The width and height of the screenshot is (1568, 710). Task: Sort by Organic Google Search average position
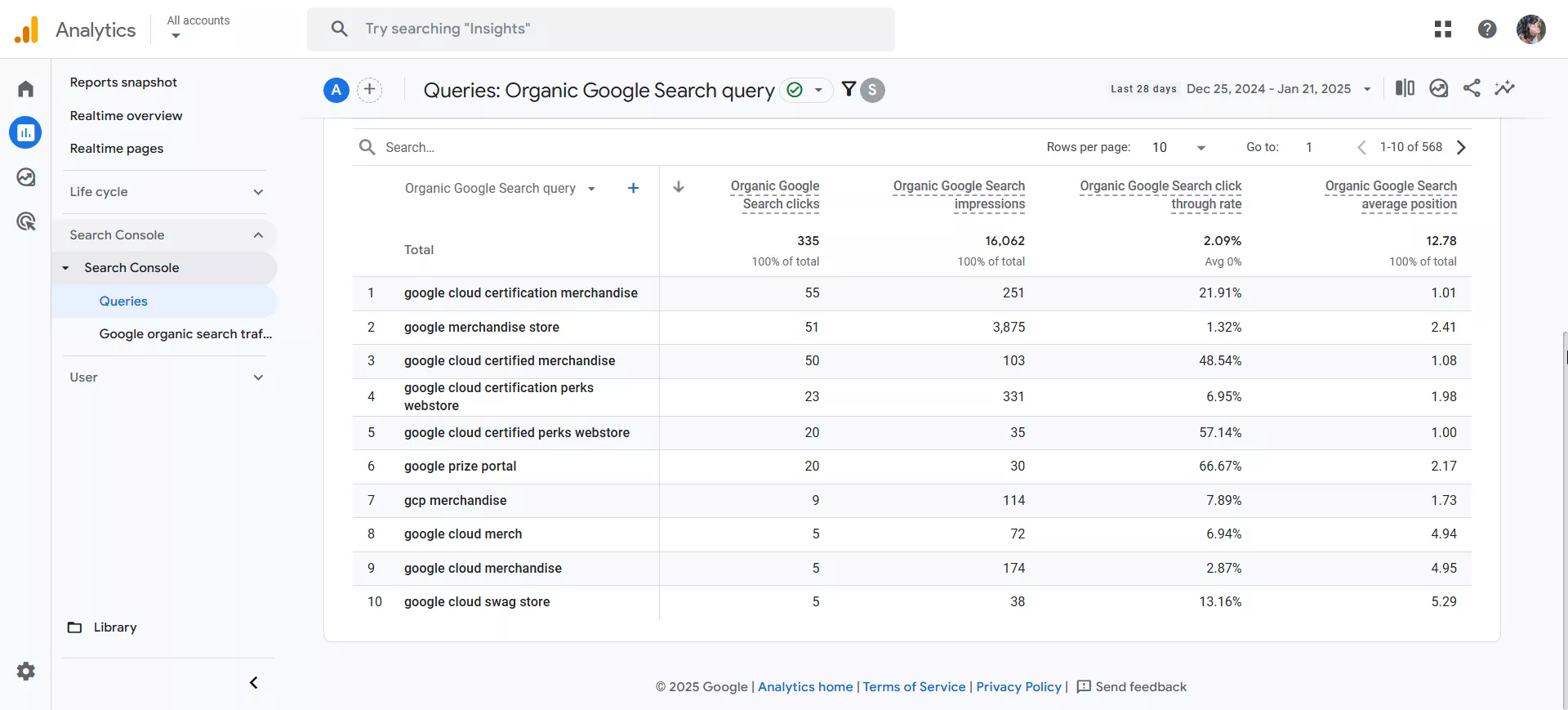[x=1391, y=195]
